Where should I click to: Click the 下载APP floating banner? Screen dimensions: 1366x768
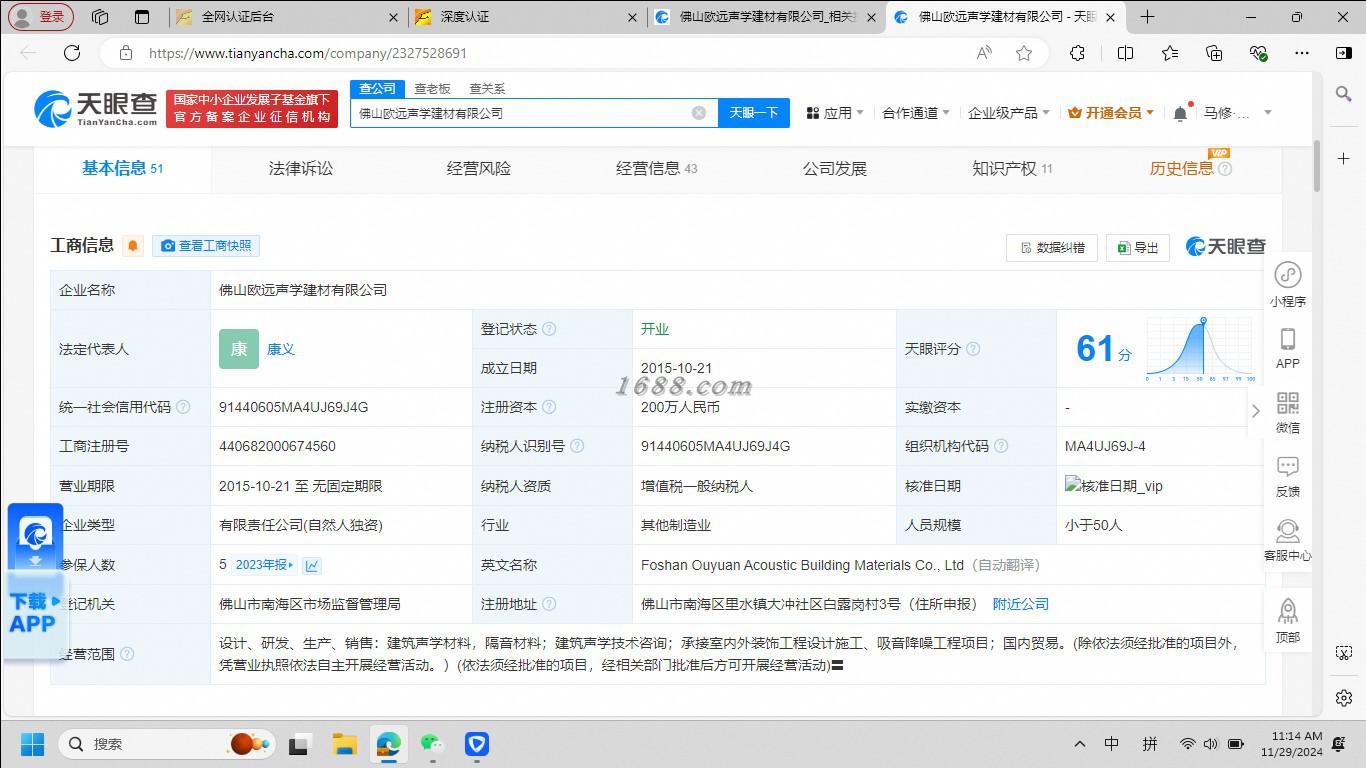[35, 582]
